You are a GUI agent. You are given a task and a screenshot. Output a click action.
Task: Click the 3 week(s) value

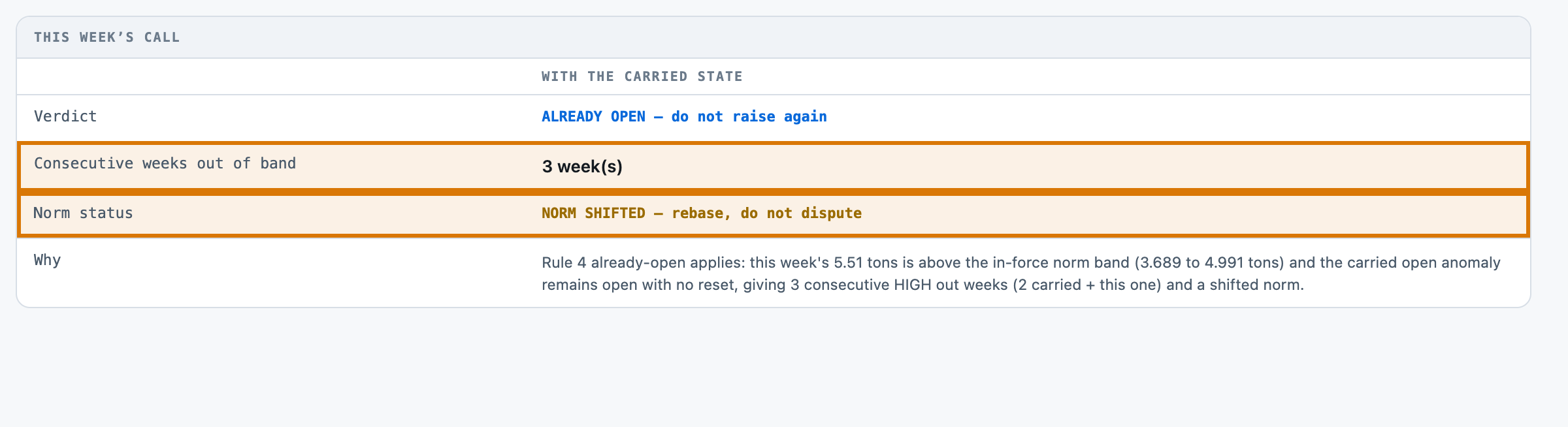(582, 166)
